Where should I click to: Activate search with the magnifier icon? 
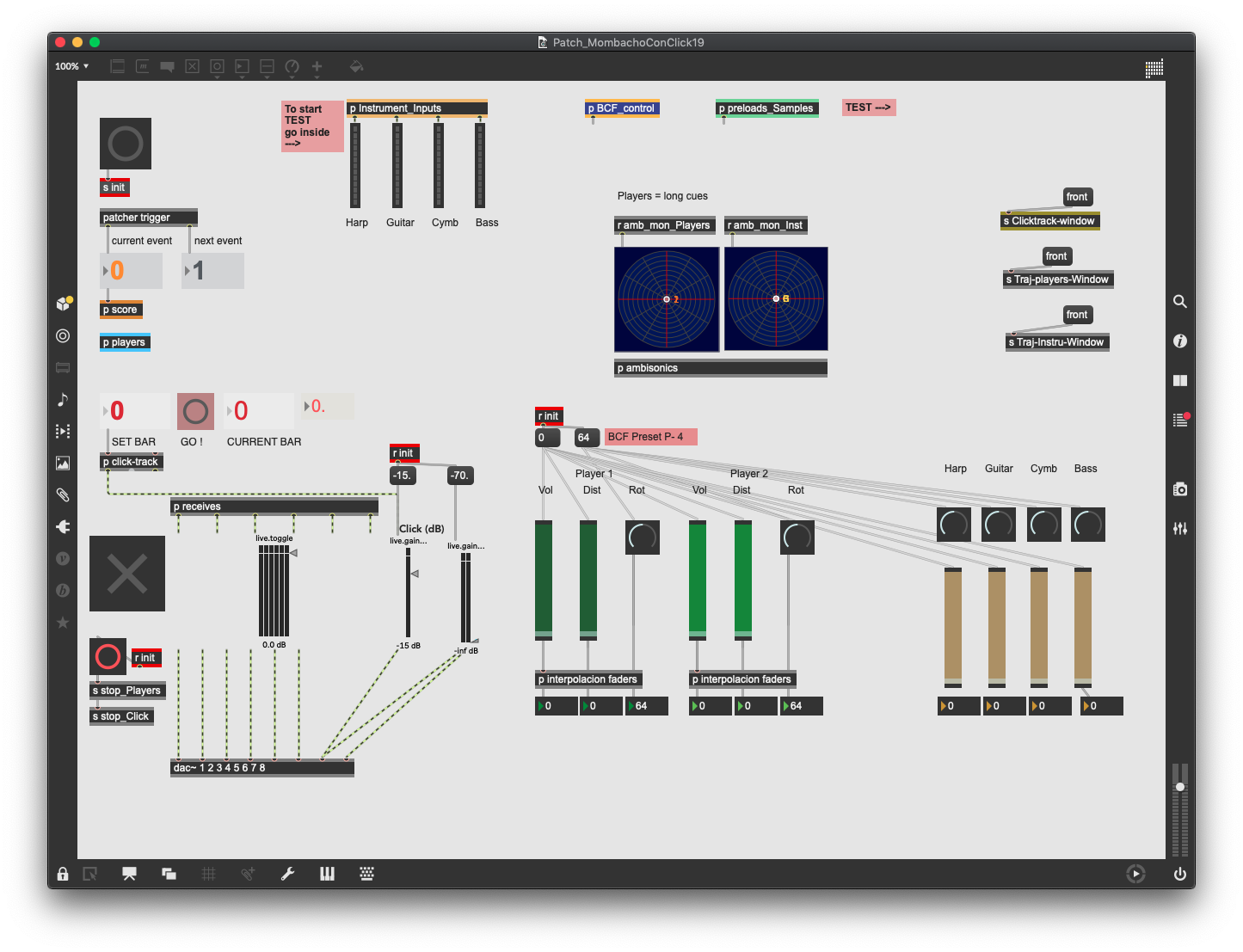click(x=1180, y=301)
